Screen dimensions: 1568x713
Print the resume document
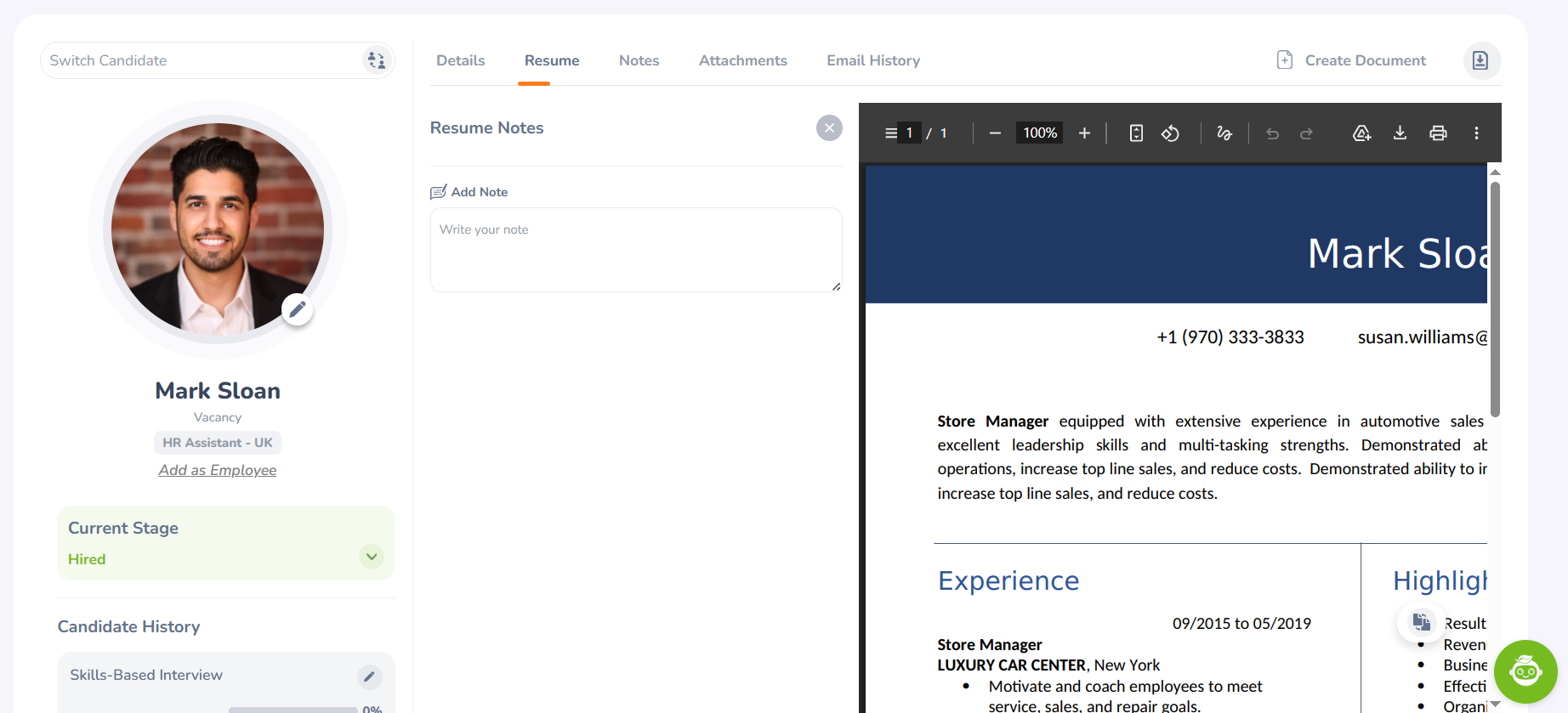tap(1438, 133)
